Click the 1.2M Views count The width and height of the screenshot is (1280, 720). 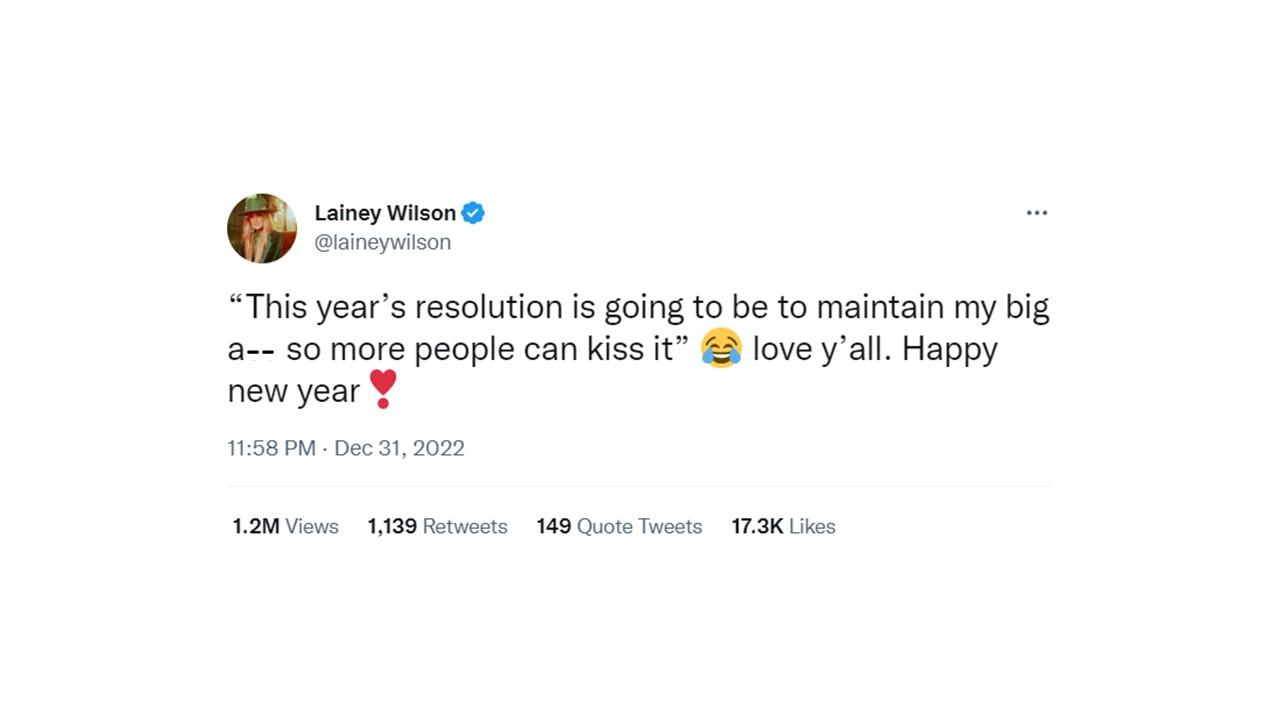tap(285, 526)
